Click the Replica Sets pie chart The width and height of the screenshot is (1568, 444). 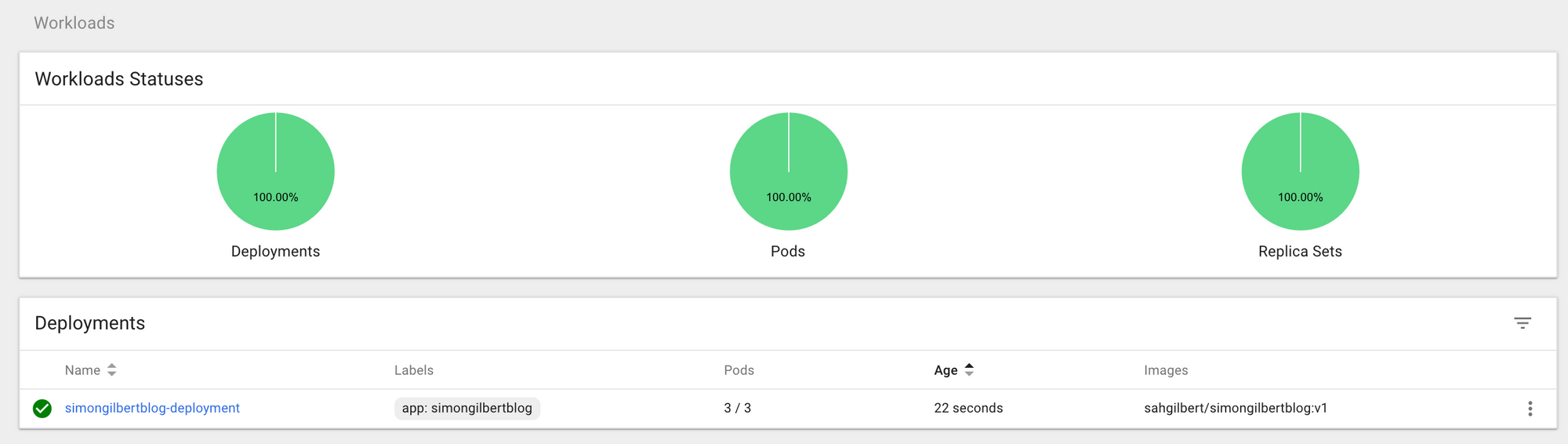tap(1301, 171)
